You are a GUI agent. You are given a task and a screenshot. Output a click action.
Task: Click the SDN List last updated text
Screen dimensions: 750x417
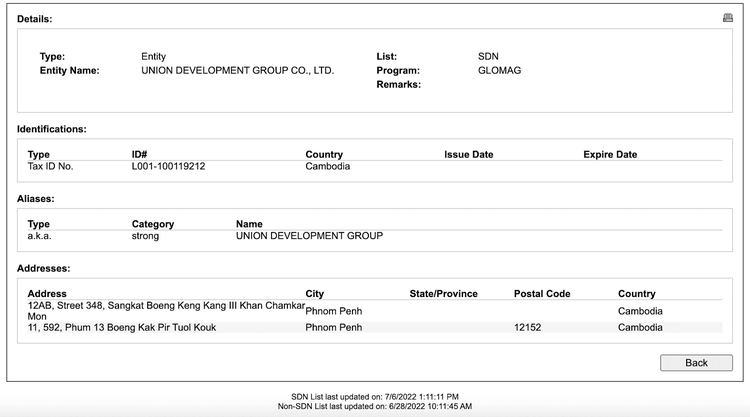point(374,397)
